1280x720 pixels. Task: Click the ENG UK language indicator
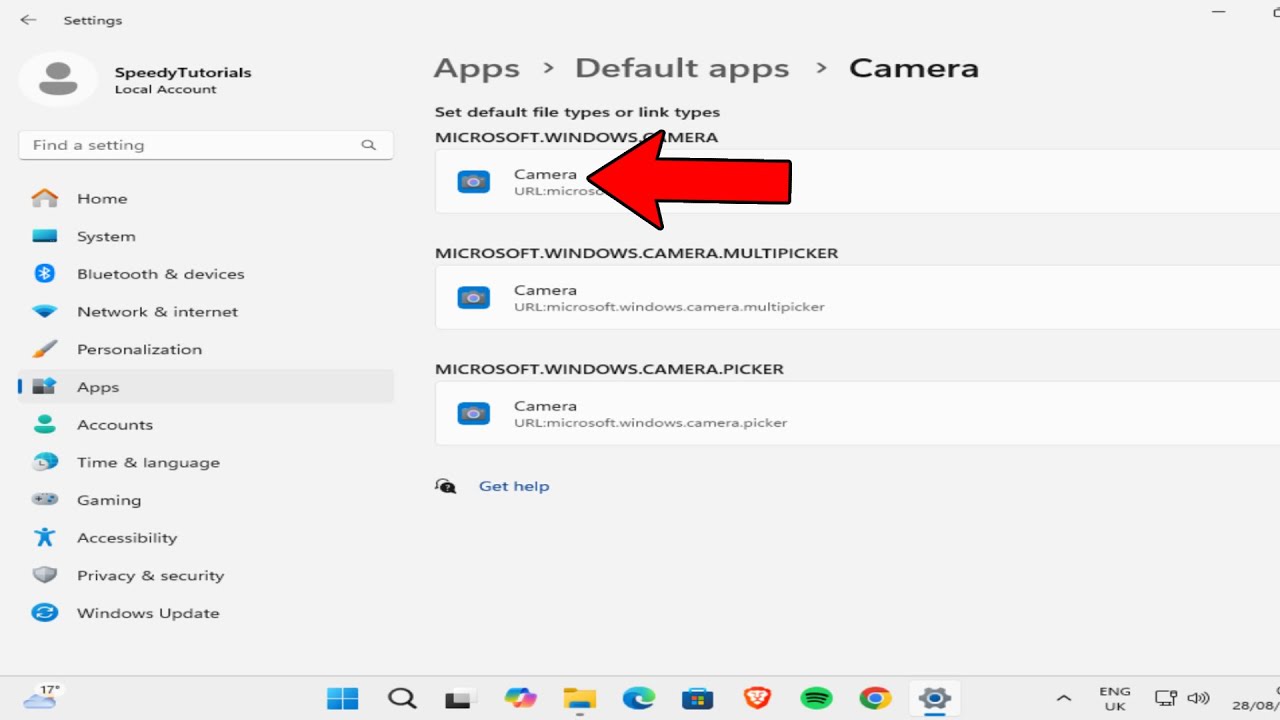(1115, 698)
